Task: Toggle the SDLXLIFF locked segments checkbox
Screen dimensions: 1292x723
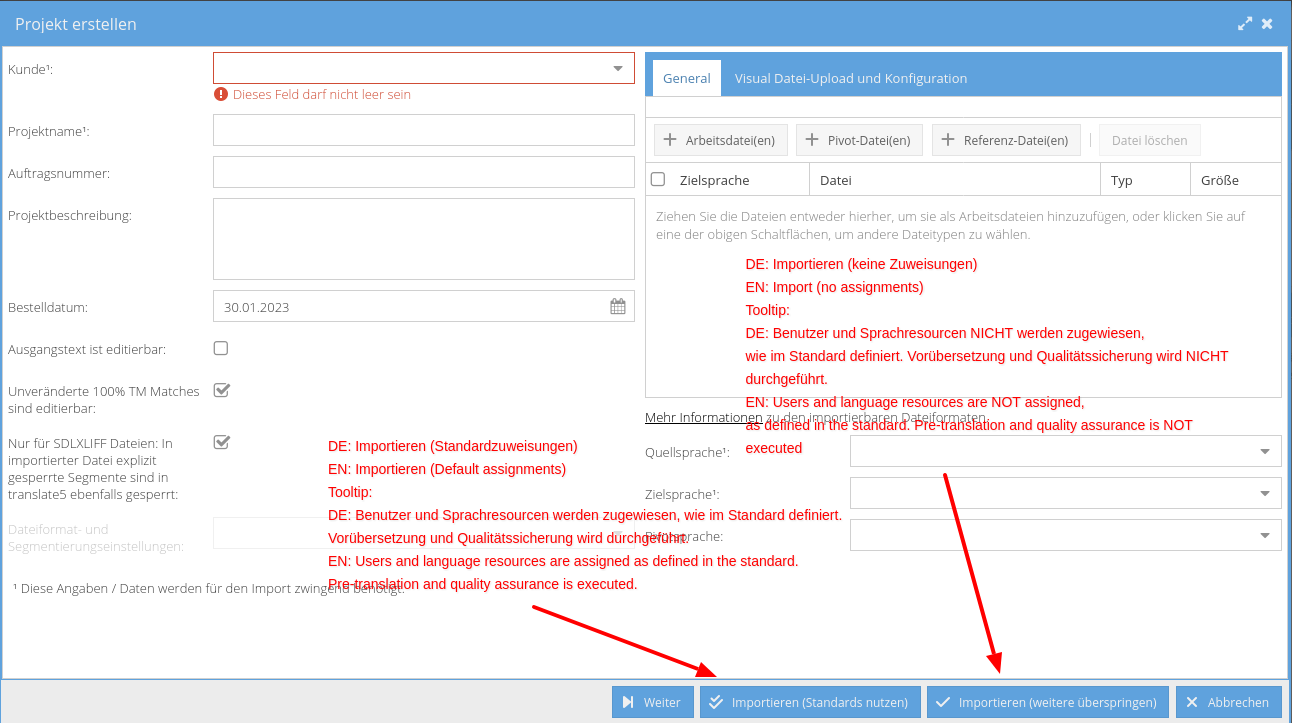Action: [x=222, y=442]
